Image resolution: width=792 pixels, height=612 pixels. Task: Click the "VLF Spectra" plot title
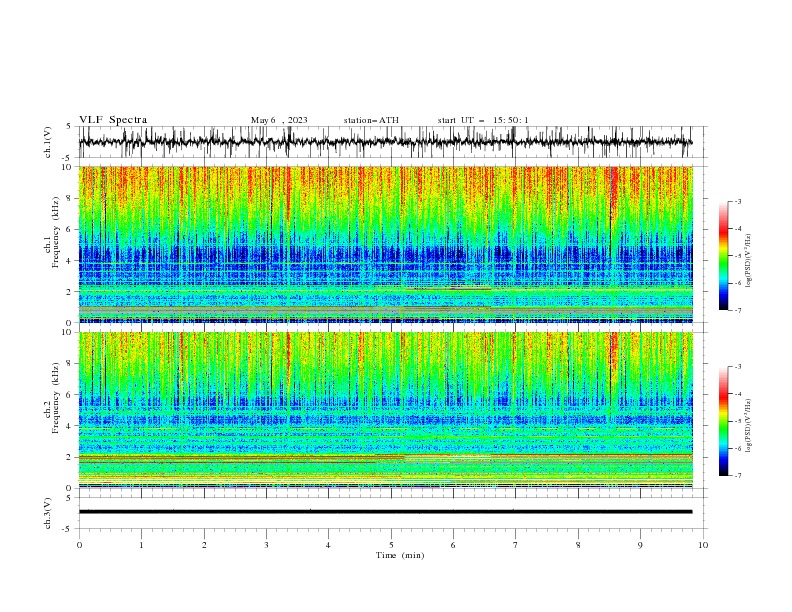tap(113, 120)
